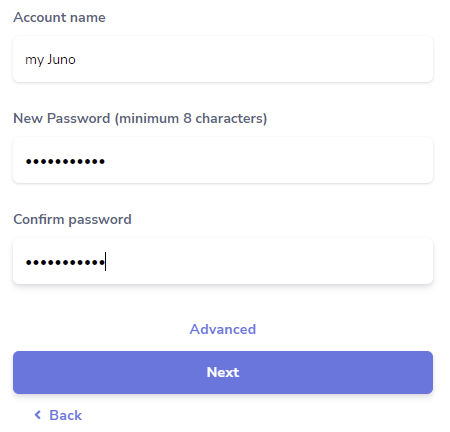Open the Advanced options link

point(223,329)
